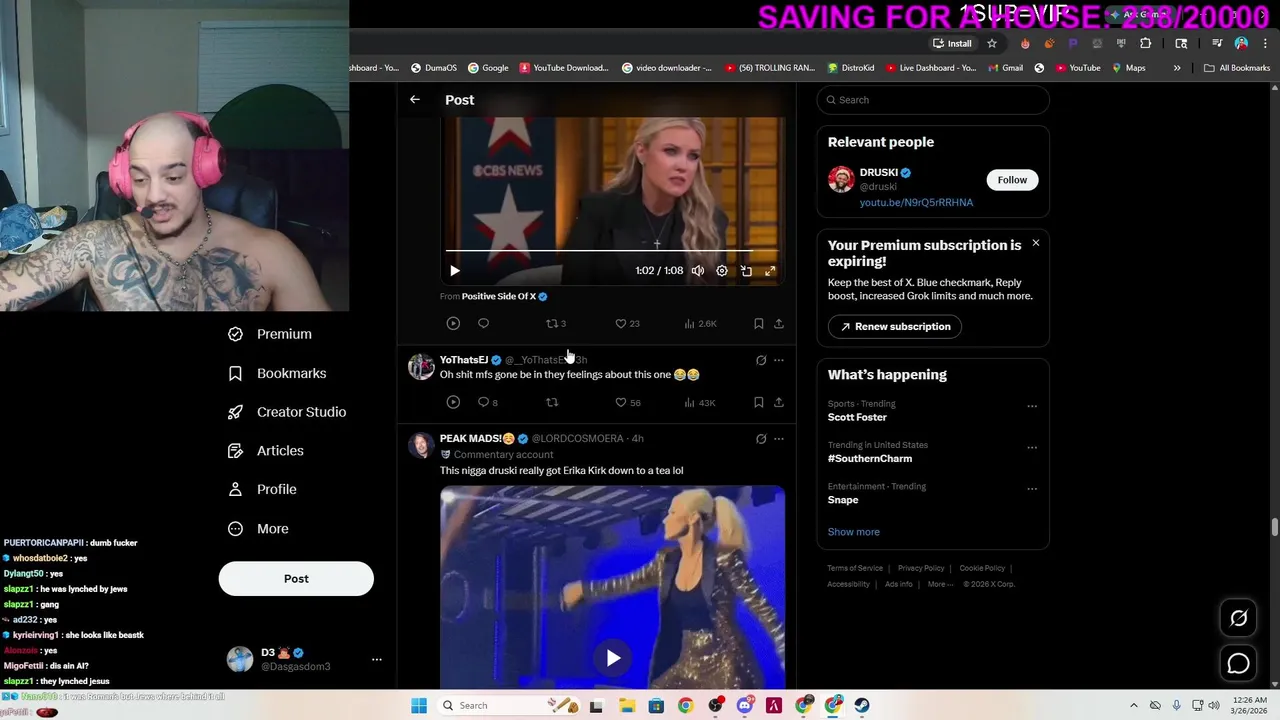The height and width of the screenshot is (720, 1280).
Task: Like the post with 23 likes
Action: [x=627, y=323]
